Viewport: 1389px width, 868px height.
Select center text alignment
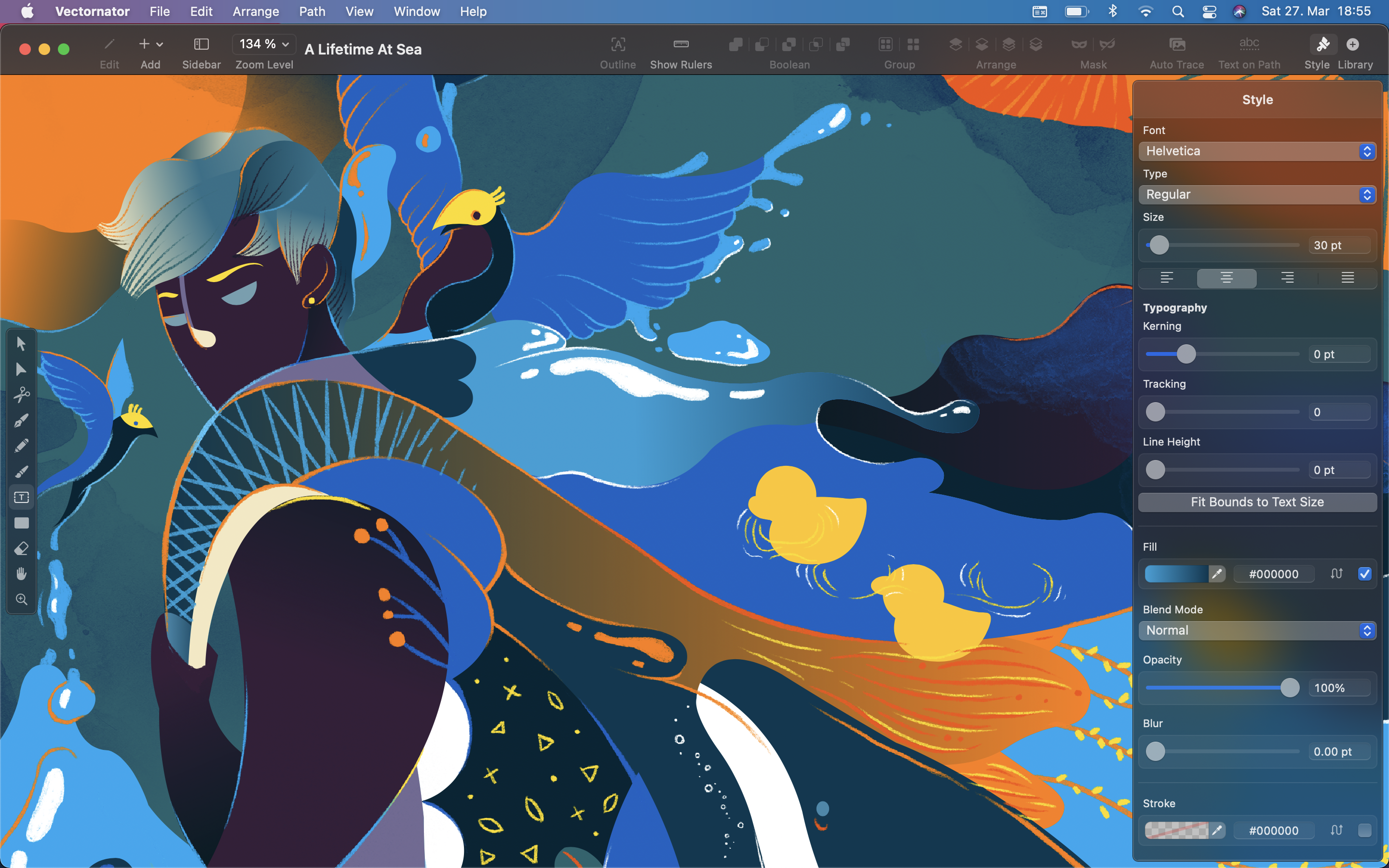pos(1226,278)
